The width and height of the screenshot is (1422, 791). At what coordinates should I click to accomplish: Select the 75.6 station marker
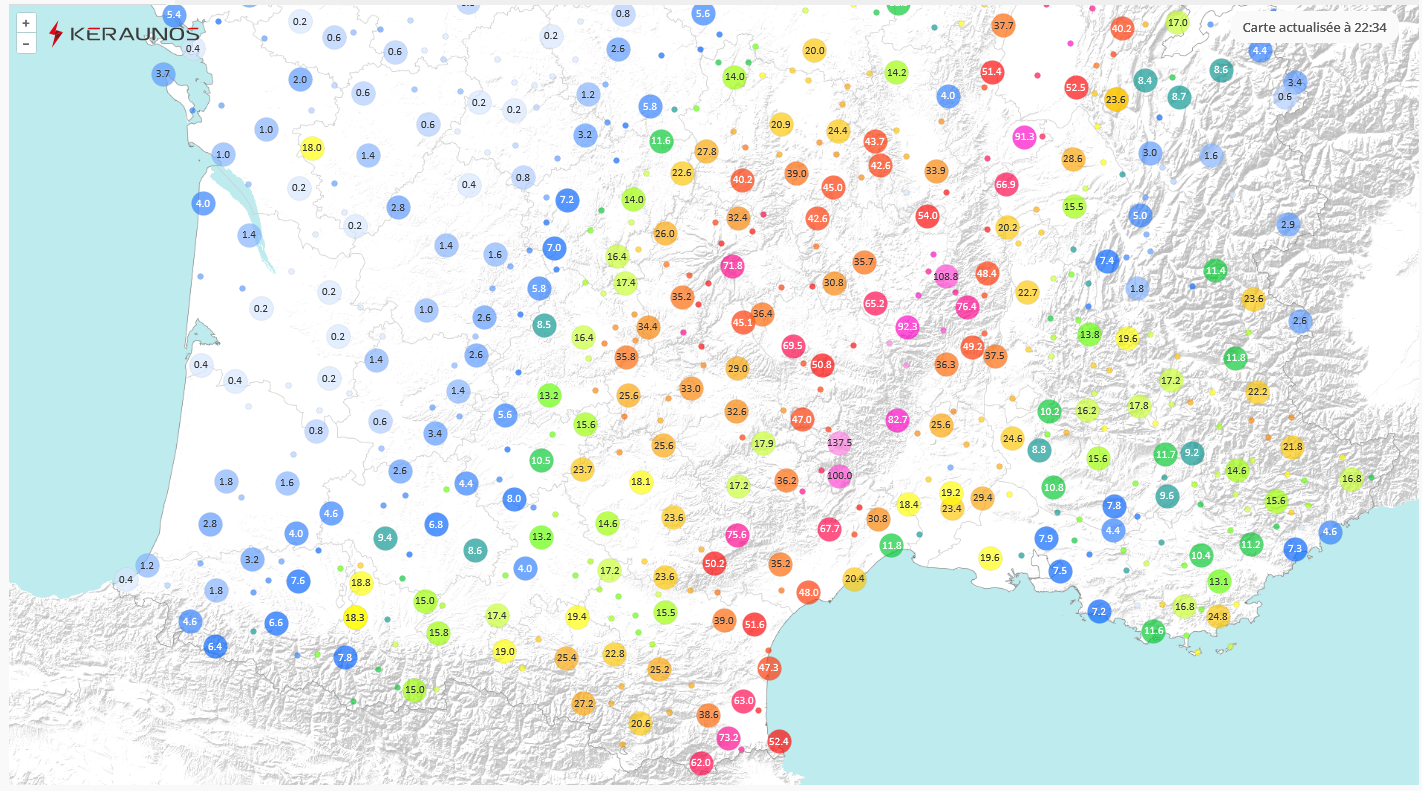737,535
